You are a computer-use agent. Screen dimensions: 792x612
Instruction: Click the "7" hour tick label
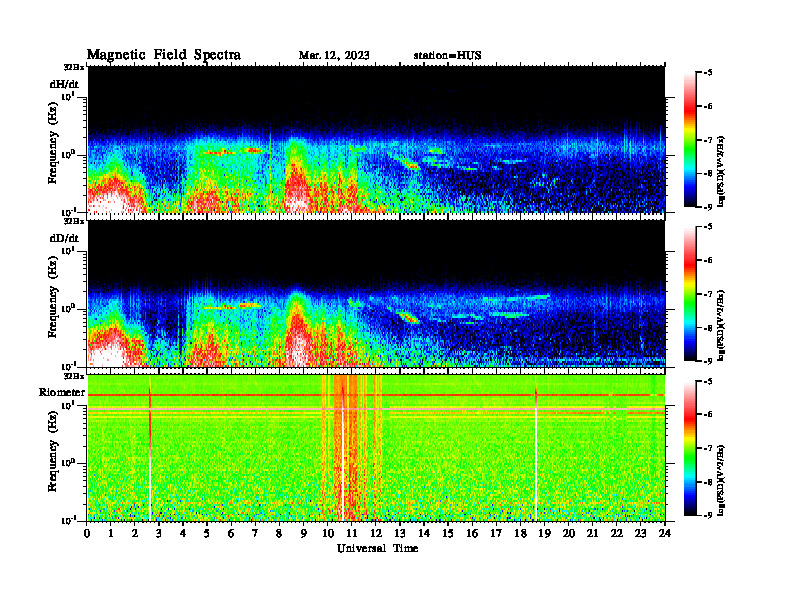click(255, 534)
